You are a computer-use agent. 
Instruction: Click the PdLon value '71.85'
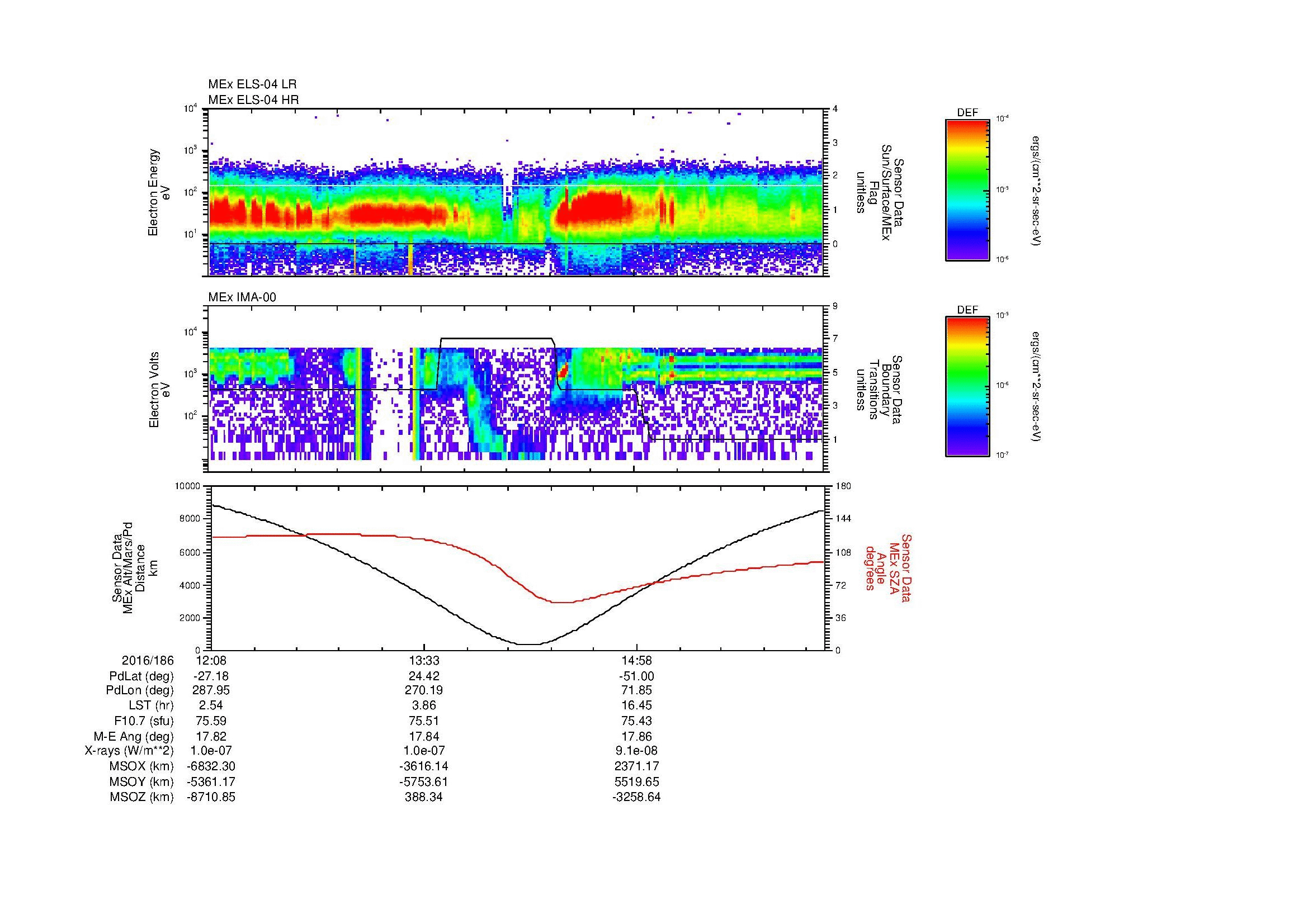(x=636, y=690)
